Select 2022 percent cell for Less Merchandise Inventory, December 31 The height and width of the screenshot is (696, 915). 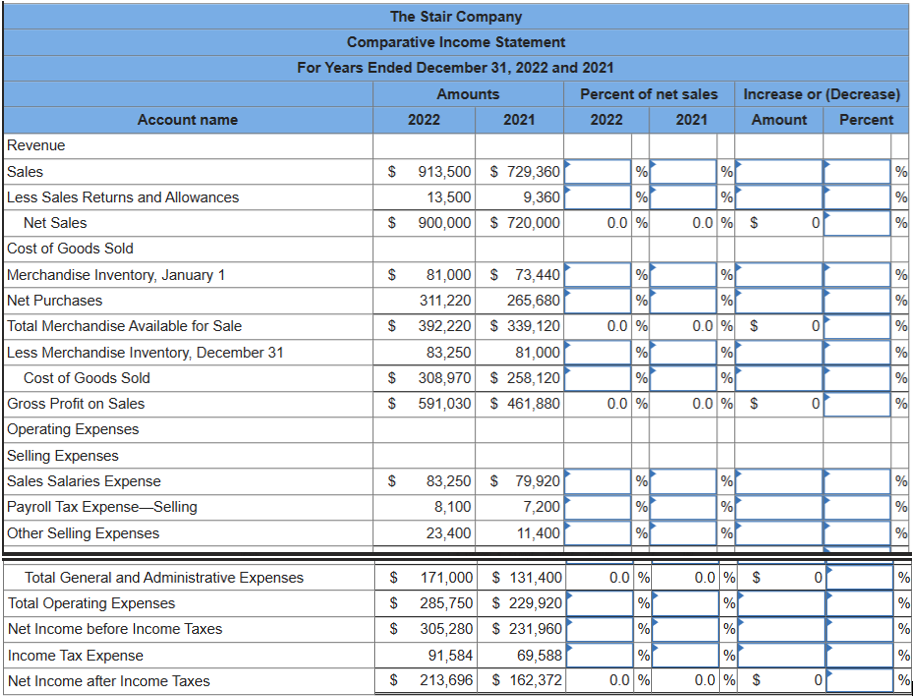(595, 351)
